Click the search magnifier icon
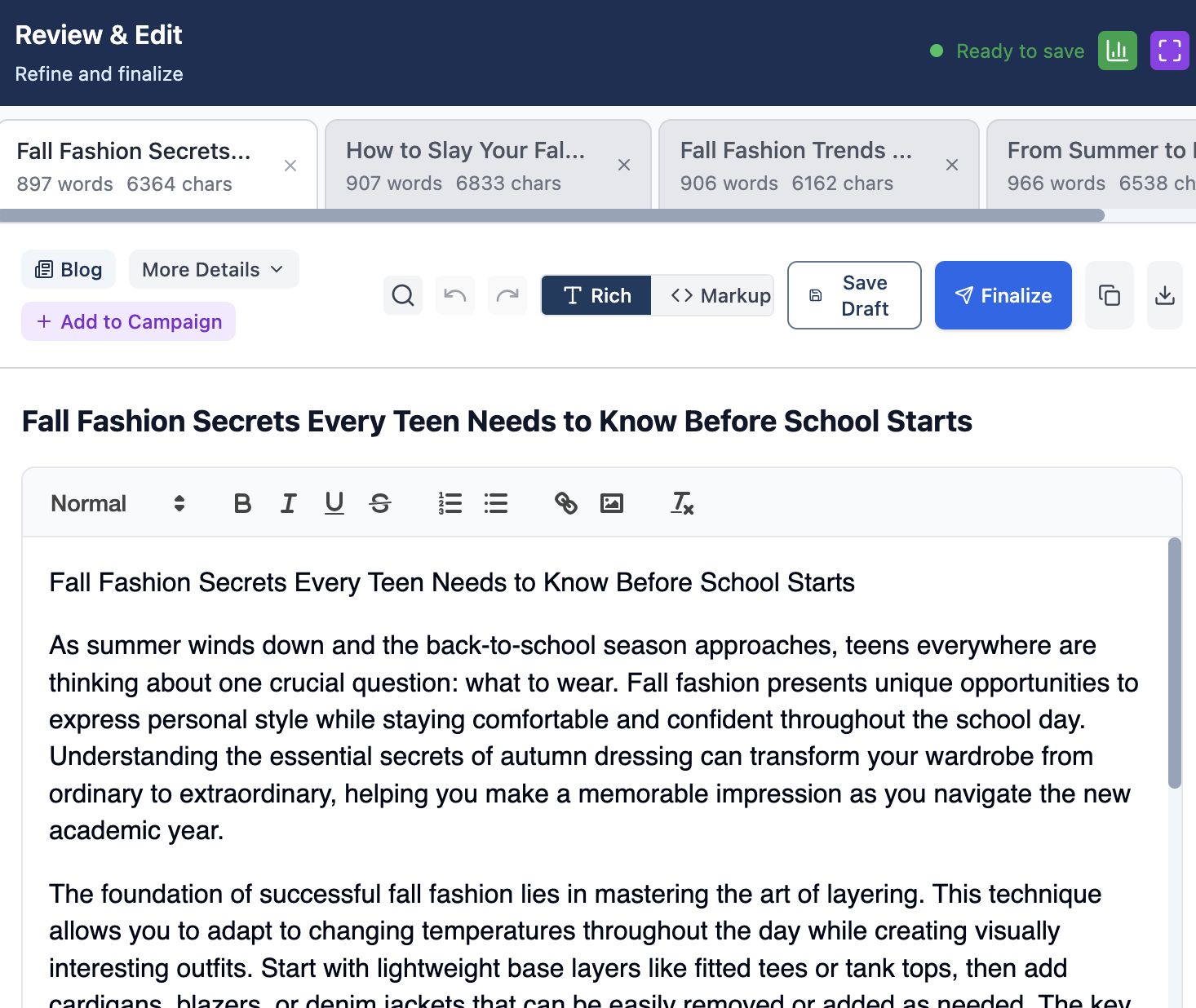Screen dimensions: 1196x1008 point(403,295)
